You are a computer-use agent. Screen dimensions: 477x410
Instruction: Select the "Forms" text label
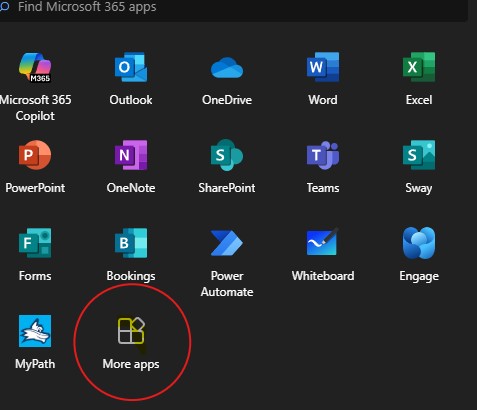[x=35, y=276]
